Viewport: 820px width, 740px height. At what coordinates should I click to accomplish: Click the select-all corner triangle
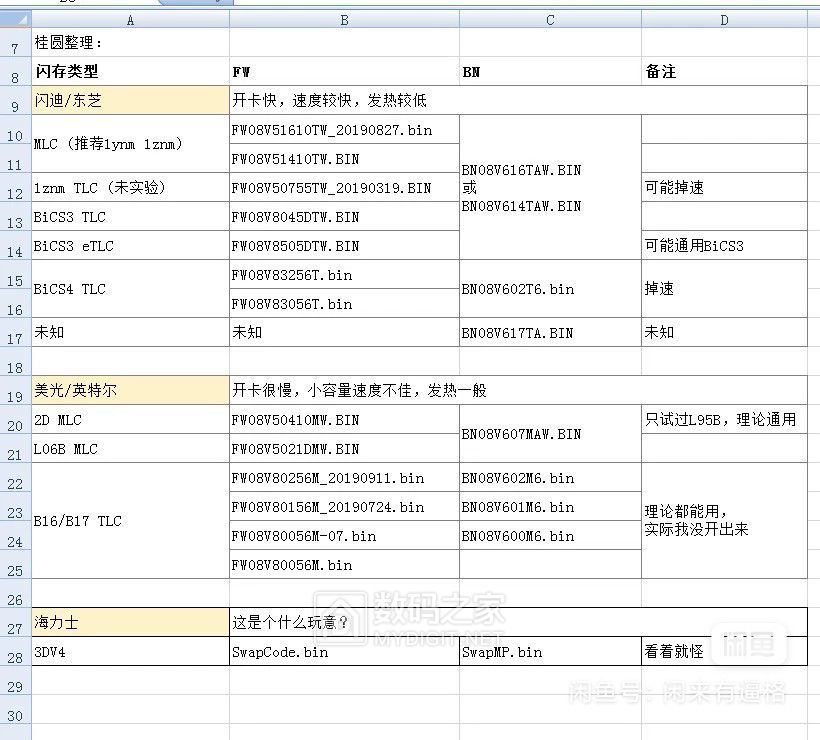tap(16, 20)
